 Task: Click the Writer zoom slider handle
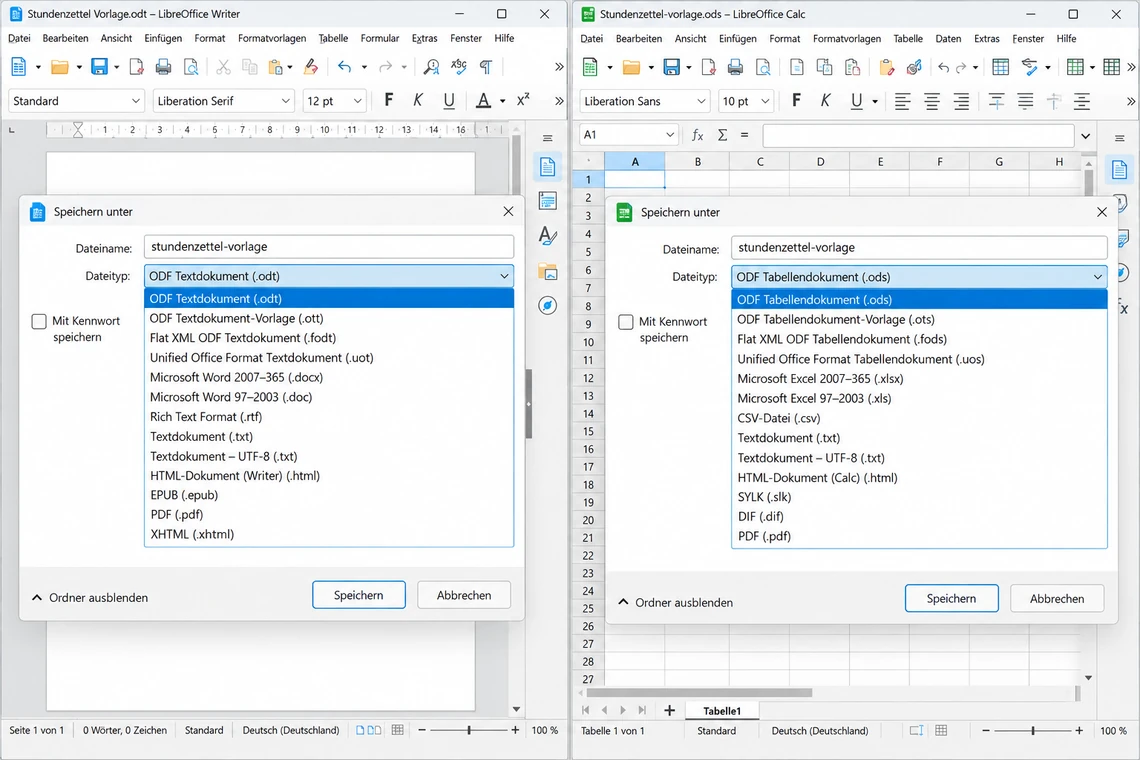(469, 730)
